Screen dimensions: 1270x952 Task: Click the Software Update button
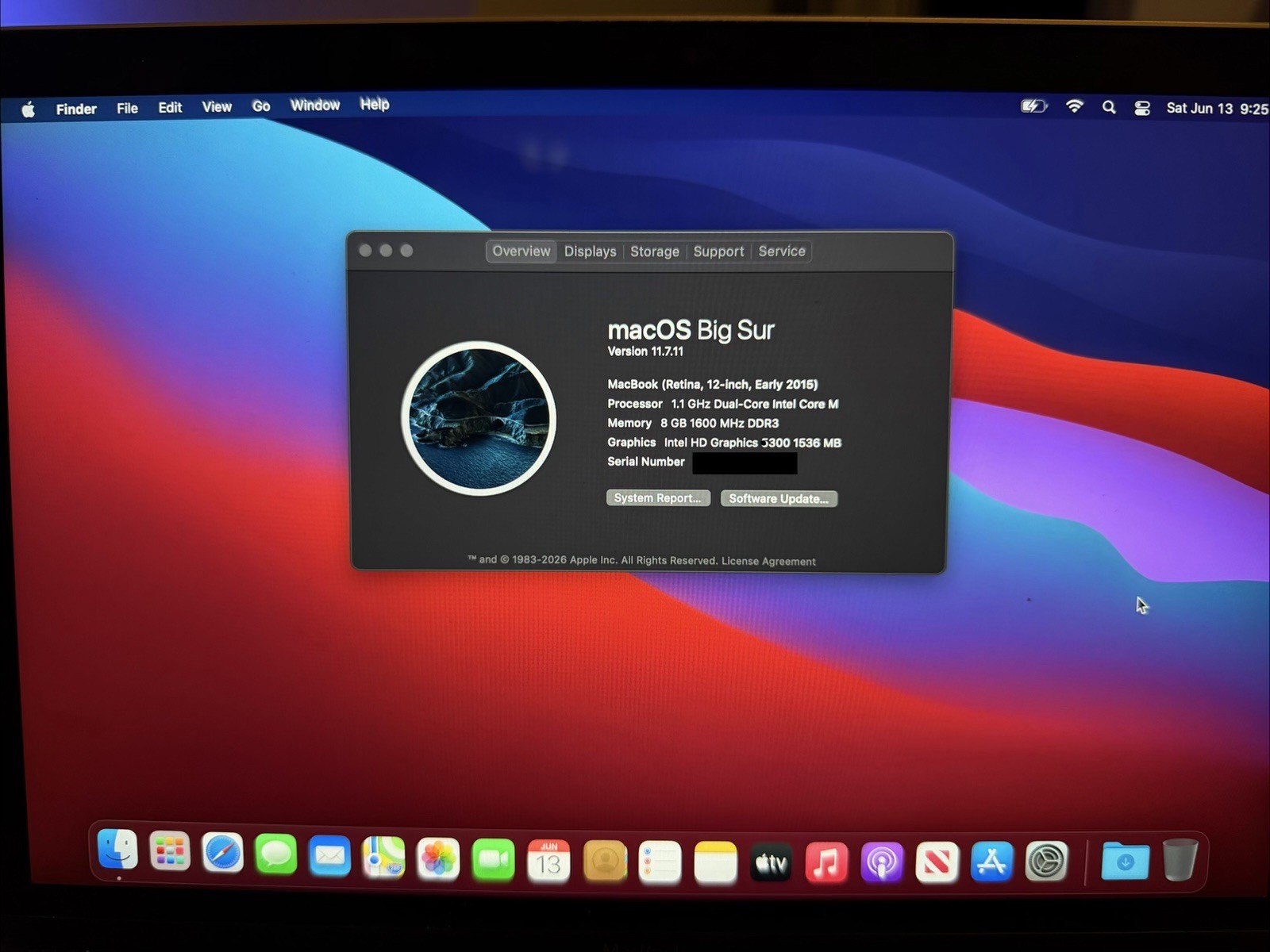click(779, 498)
